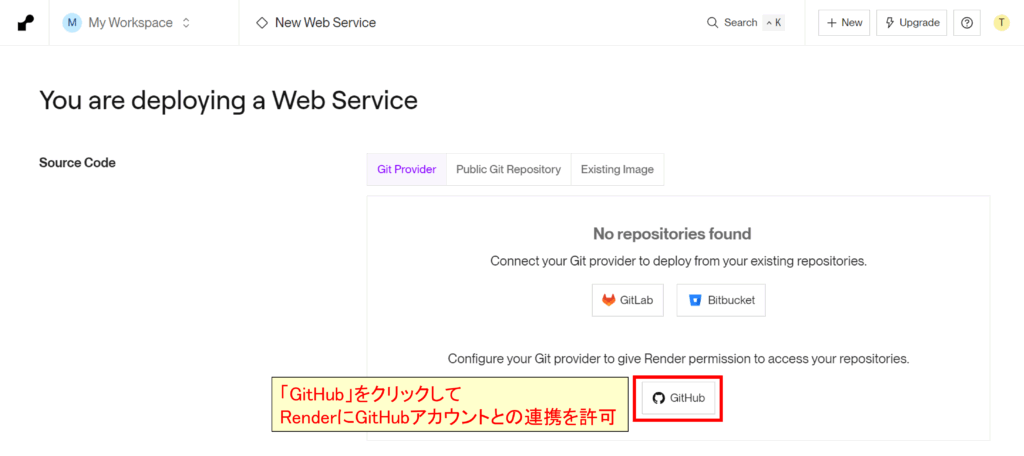The width and height of the screenshot is (1024, 456).
Task: Open the T user avatar menu
Action: (x=1001, y=23)
